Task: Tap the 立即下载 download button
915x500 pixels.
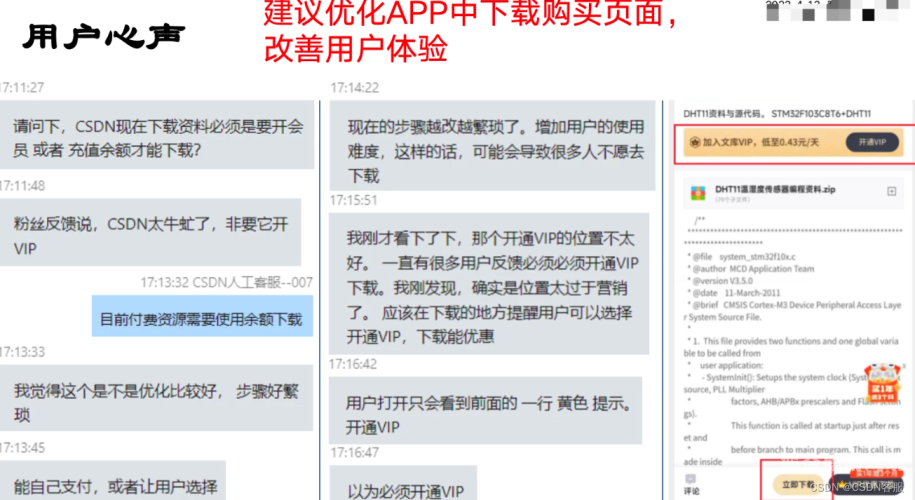Action: (x=798, y=484)
